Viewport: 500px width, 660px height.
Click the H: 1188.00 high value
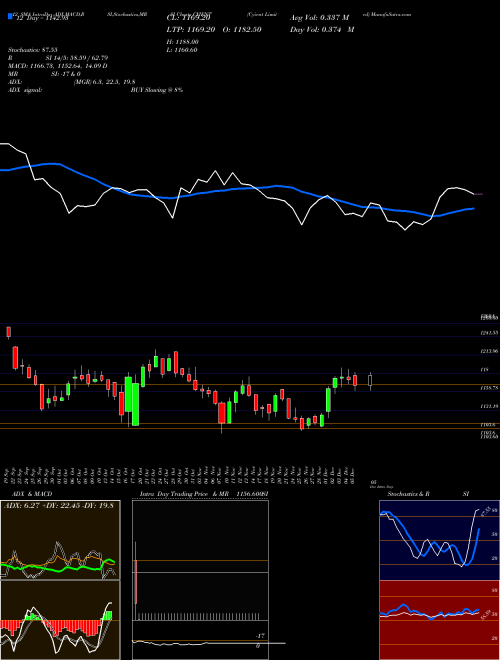[x=183, y=42]
